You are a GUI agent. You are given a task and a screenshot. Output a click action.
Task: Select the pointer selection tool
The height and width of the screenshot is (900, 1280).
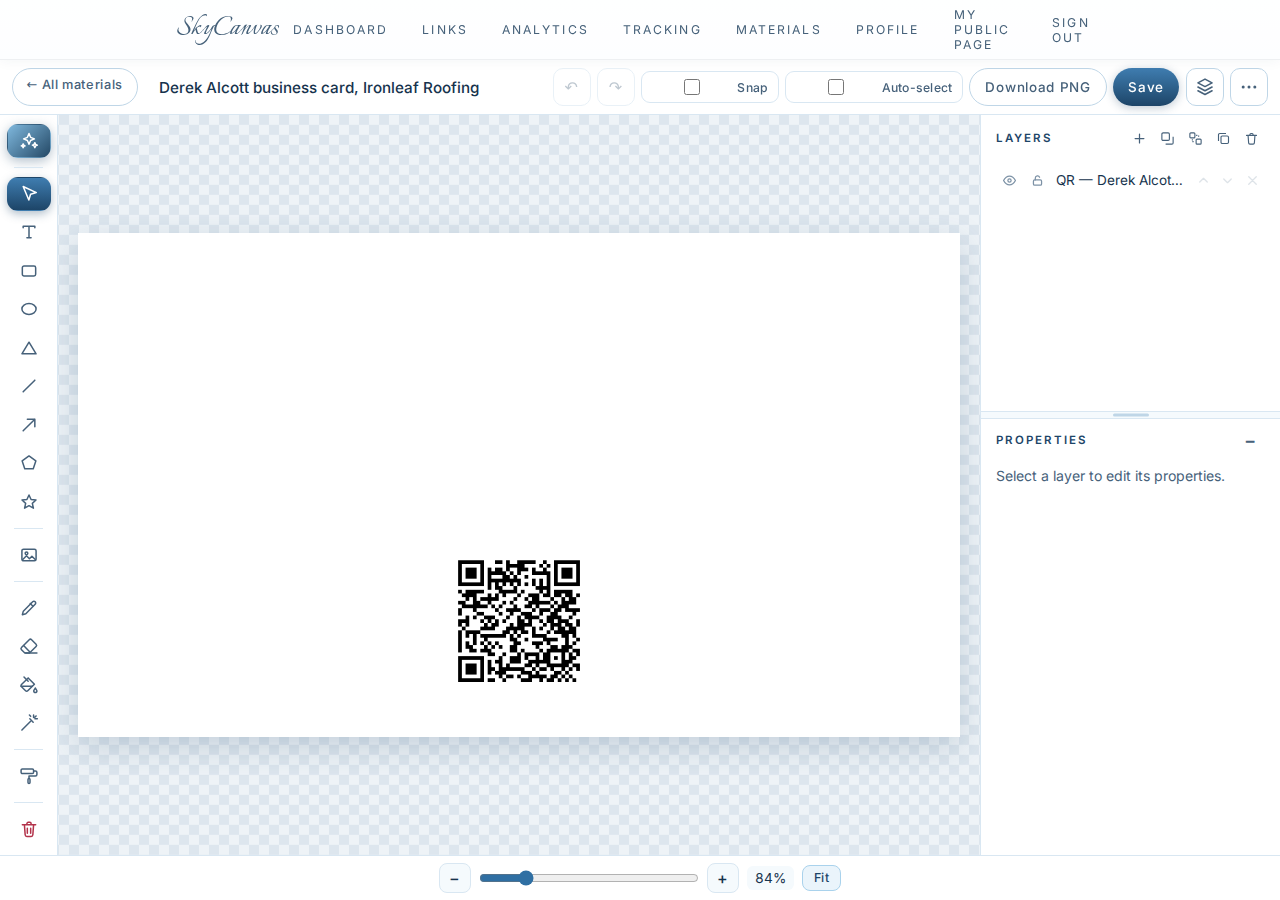pos(29,193)
